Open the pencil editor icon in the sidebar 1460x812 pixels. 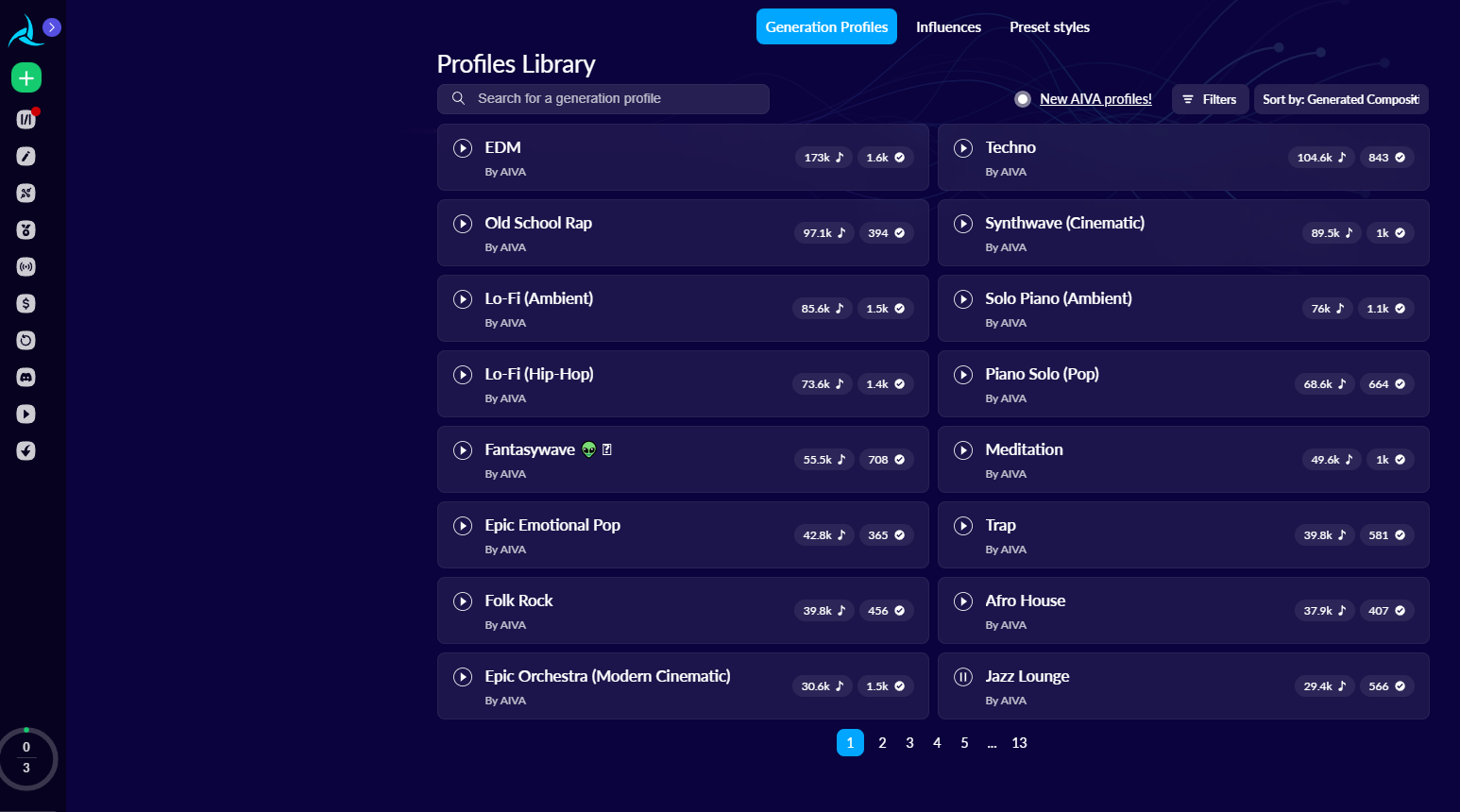[x=26, y=156]
